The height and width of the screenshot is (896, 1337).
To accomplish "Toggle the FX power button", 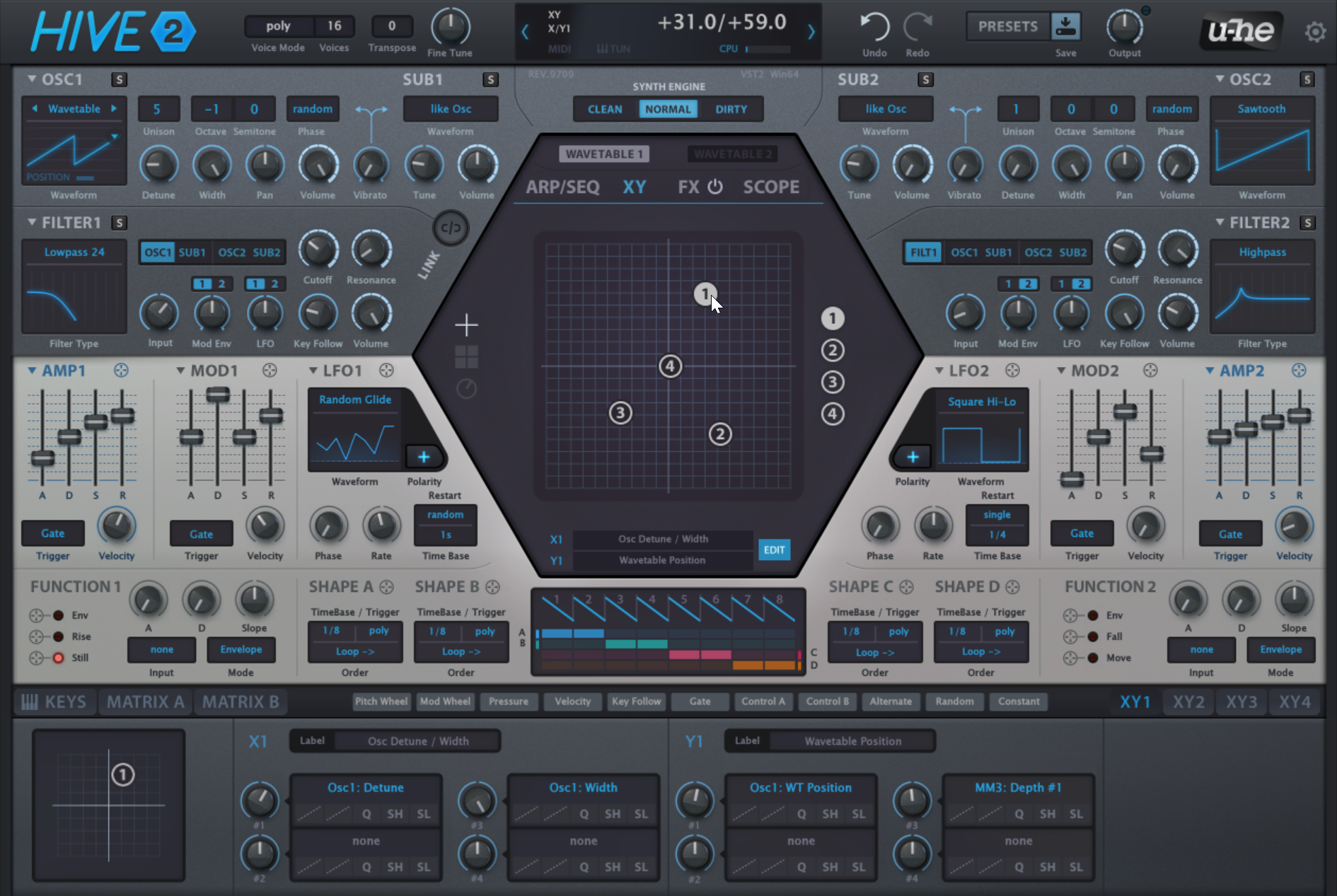I will click(715, 187).
